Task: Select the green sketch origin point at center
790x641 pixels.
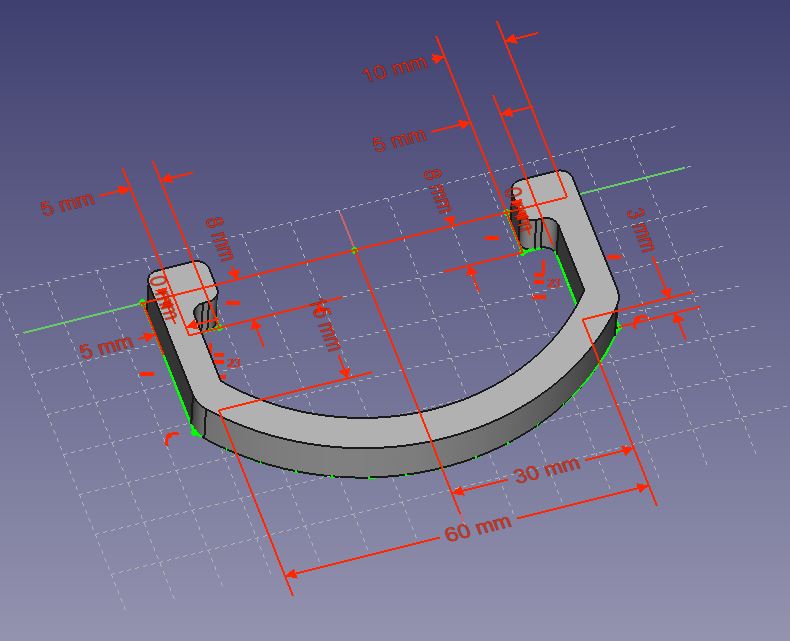Action: (354, 250)
